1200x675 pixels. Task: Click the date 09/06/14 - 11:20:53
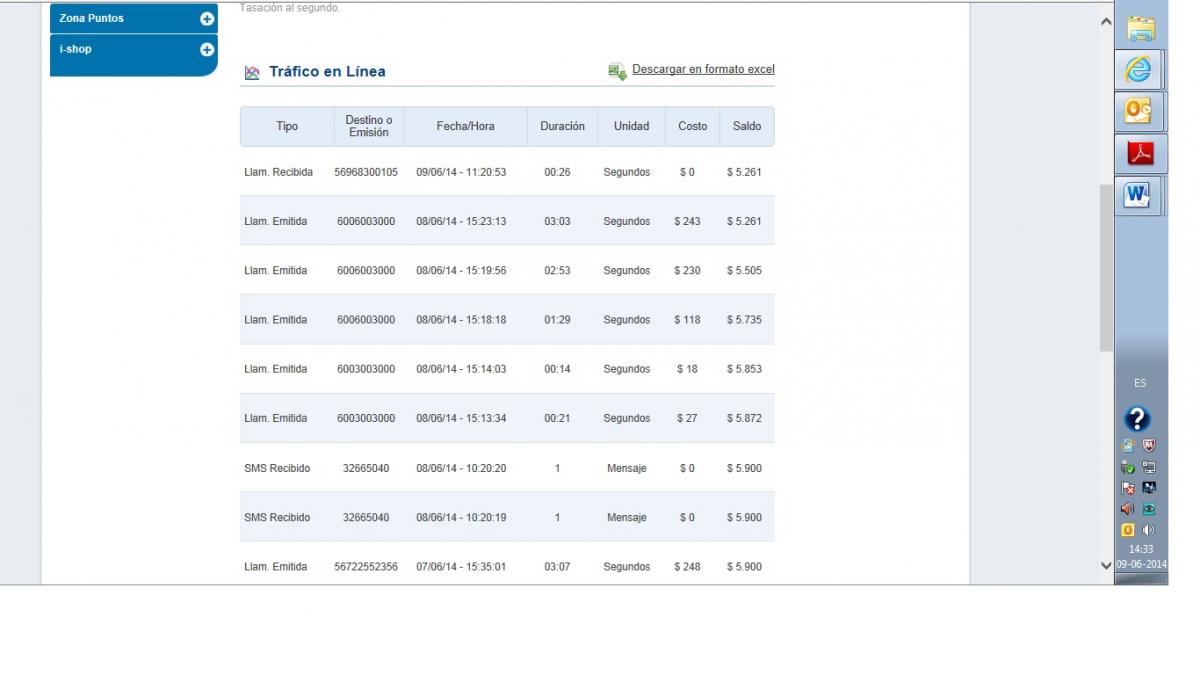coord(461,172)
